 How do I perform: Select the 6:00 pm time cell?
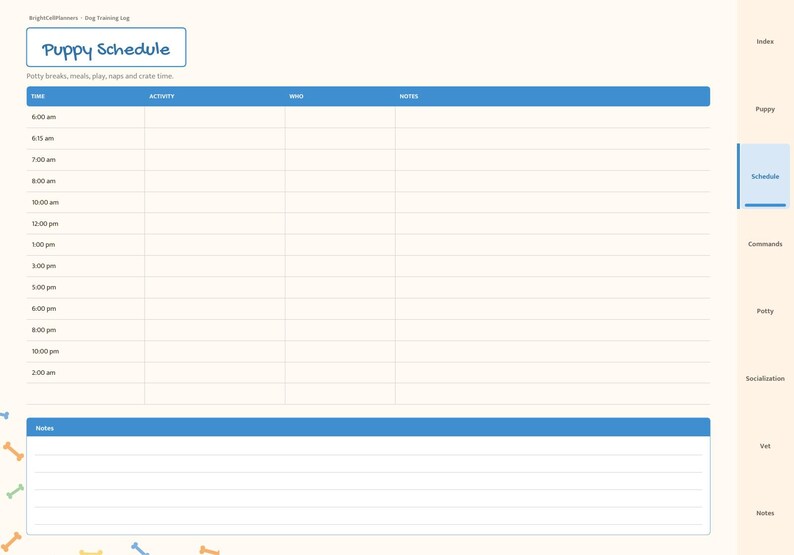[x=86, y=309]
